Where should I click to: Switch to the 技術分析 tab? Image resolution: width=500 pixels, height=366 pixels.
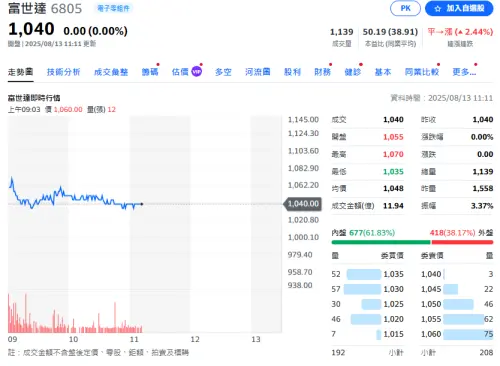63,72
